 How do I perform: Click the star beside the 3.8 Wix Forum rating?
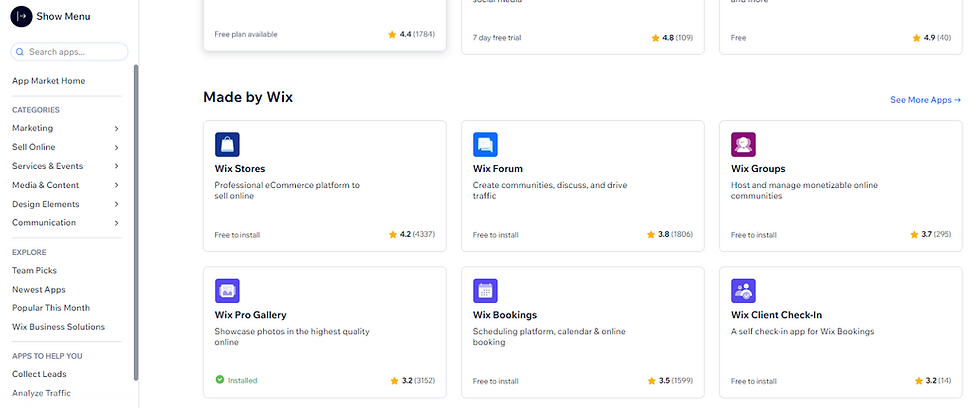pos(651,235)
